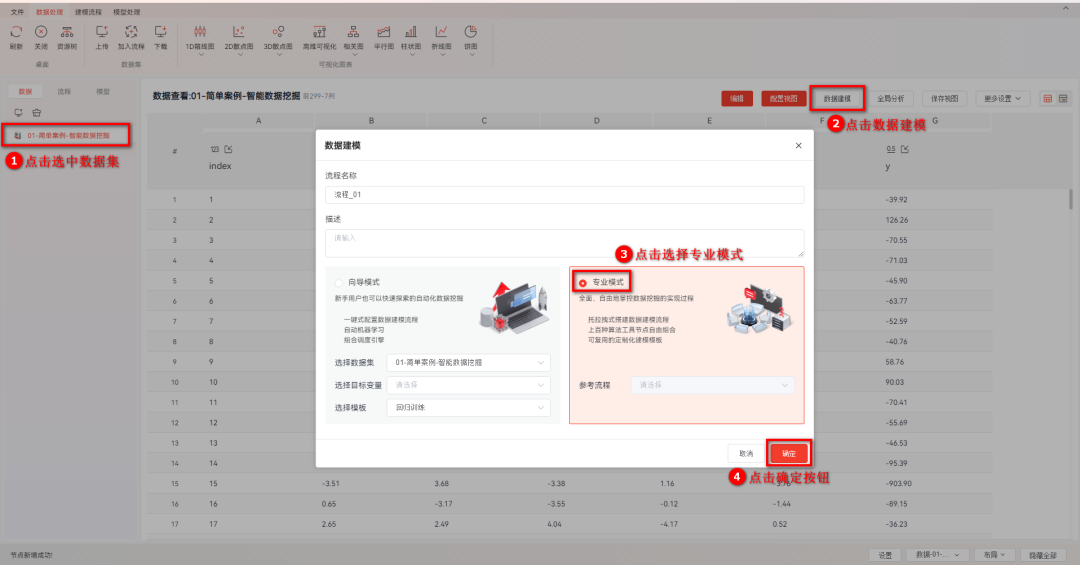The height and width of the screenshot is (565, 1080).
Task: Click the 上传 upload icon
Action: pyautogui.click(x=102, y=32)
